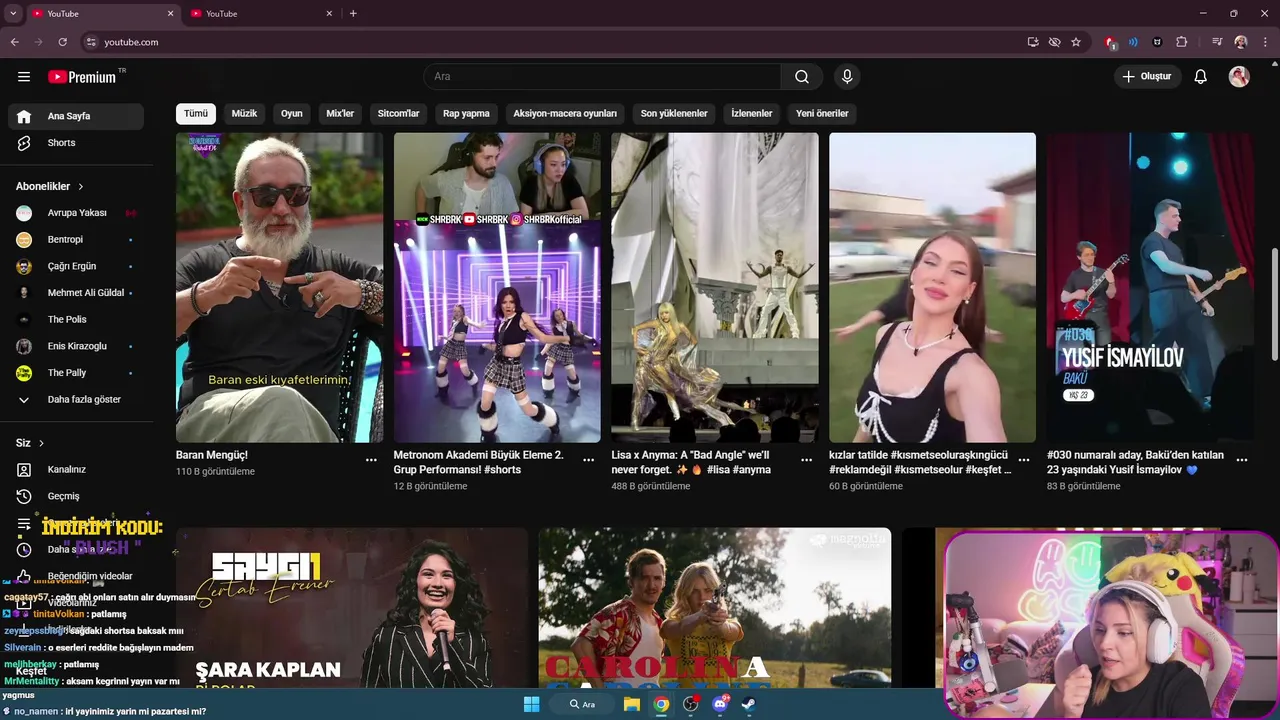This screenshot has width=1280, height=720.
Task: Open the YouTube hamburger guide menu
Action: (x=24, y=77)
